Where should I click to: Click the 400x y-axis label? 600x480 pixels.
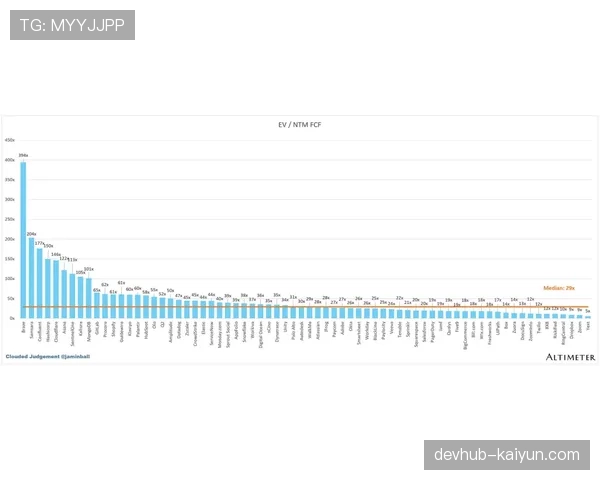pos(10,160)
